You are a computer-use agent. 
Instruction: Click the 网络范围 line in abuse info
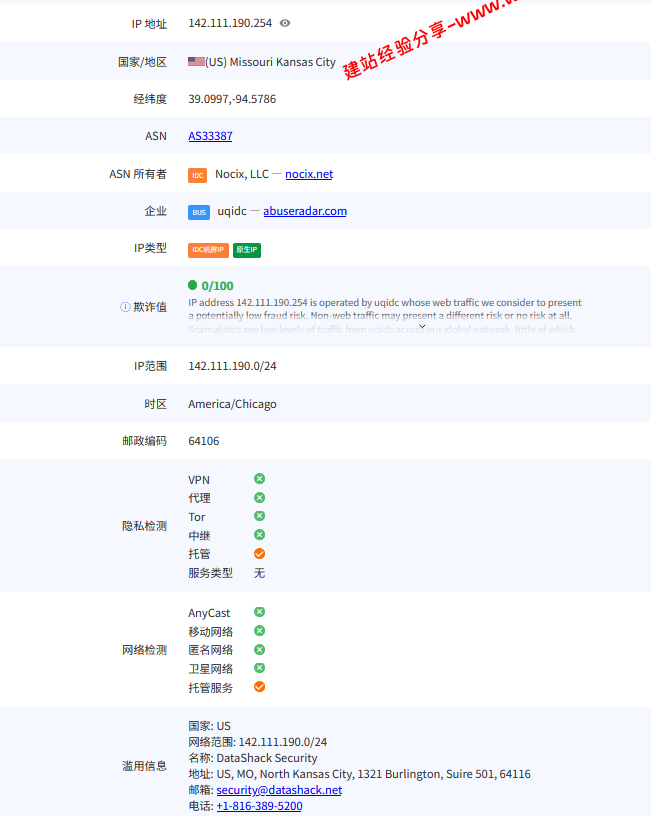(x=258, y=742)
